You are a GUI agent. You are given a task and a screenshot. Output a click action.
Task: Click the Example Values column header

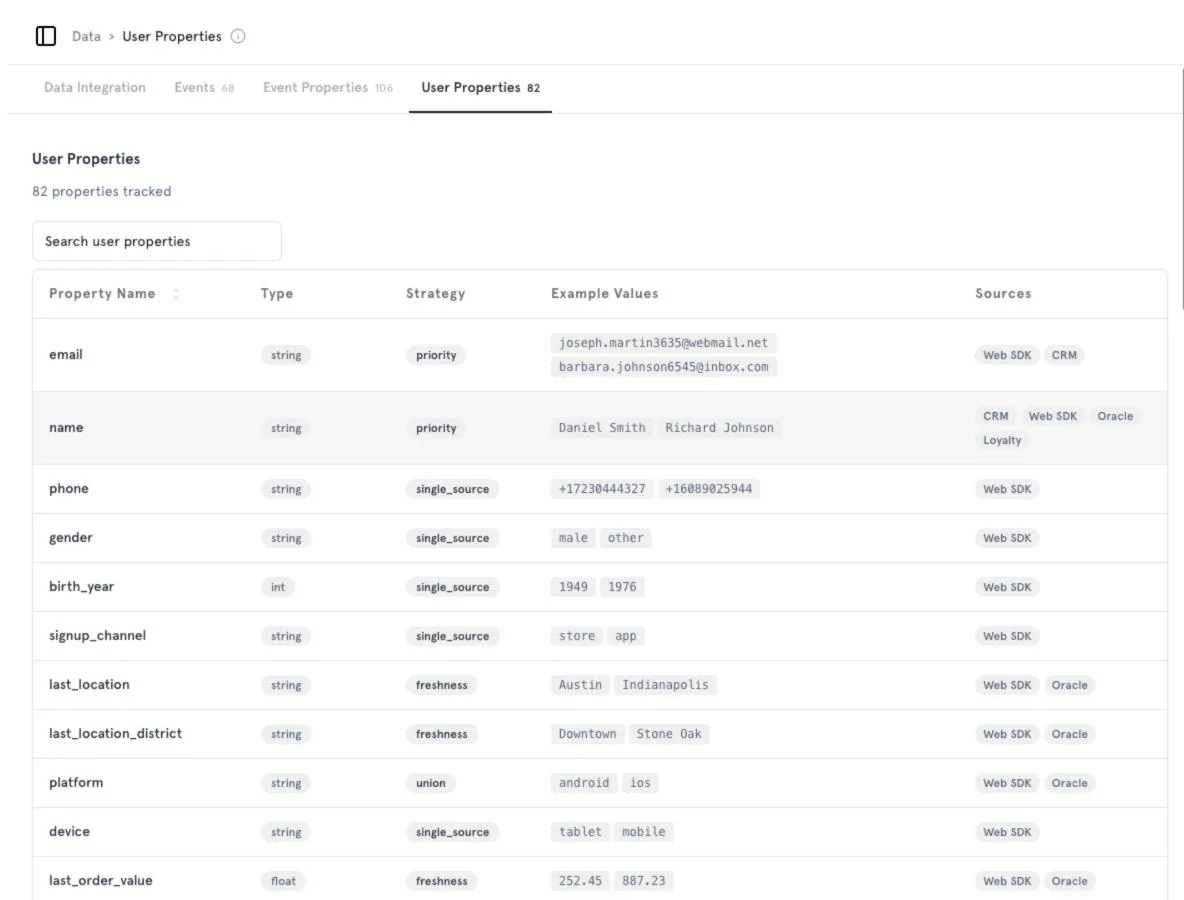point(605,294)
